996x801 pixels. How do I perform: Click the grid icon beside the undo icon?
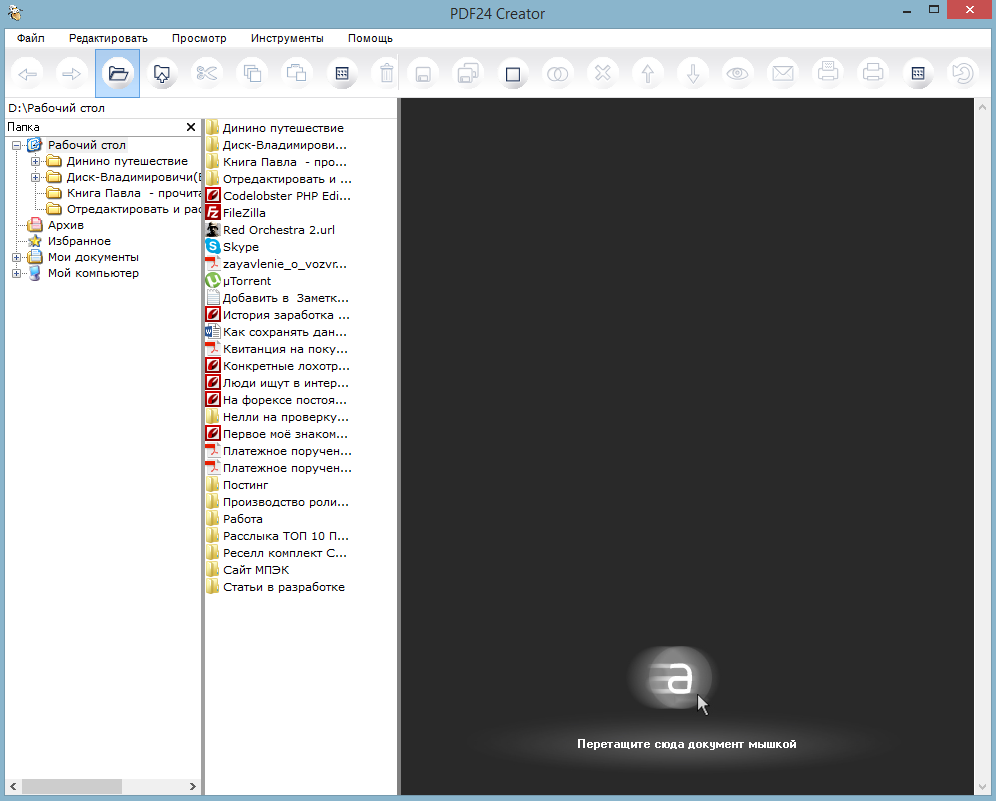click(918, 74)
